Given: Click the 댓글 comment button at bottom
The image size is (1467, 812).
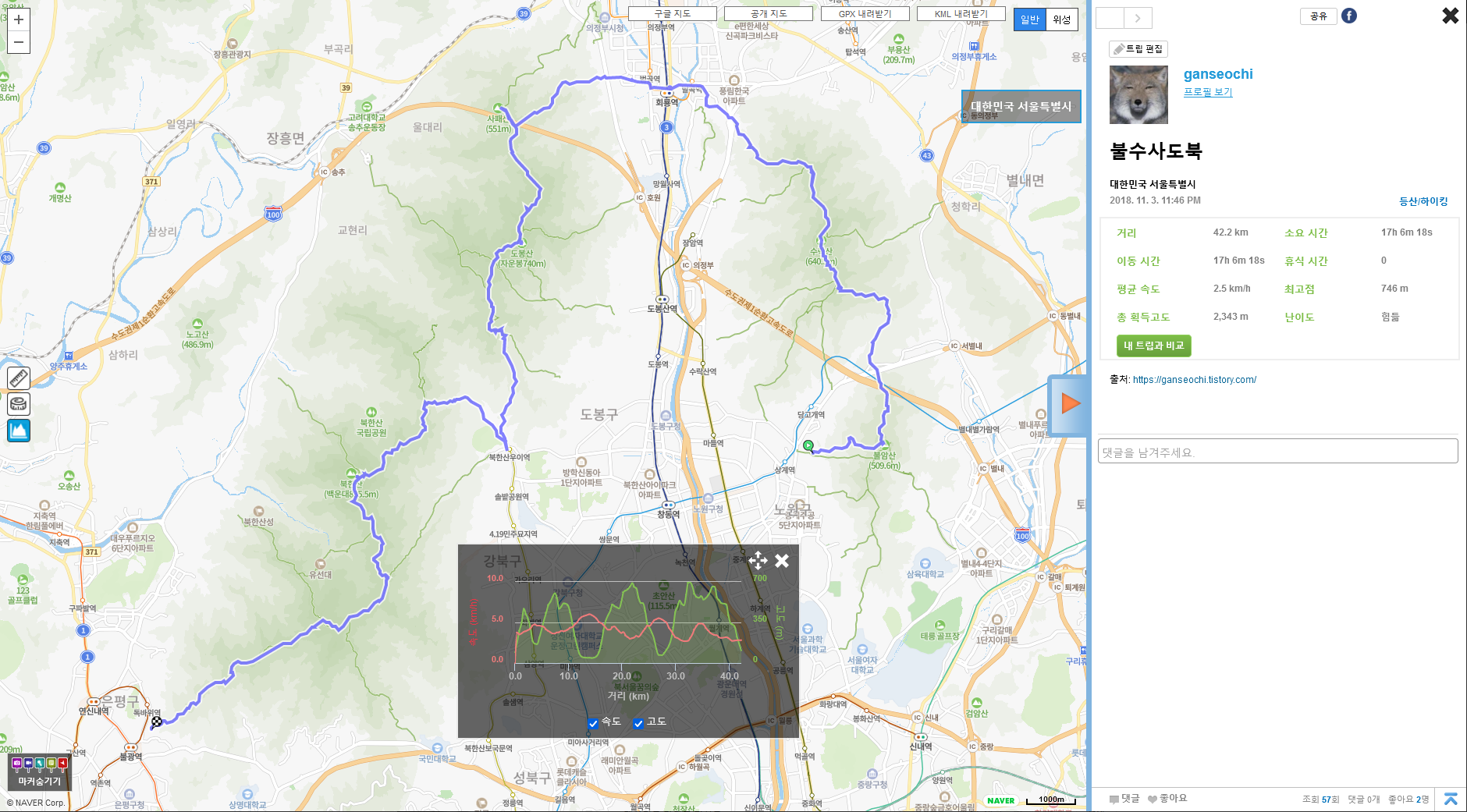Looking at the screenshot, I should tap(1124, 799).
